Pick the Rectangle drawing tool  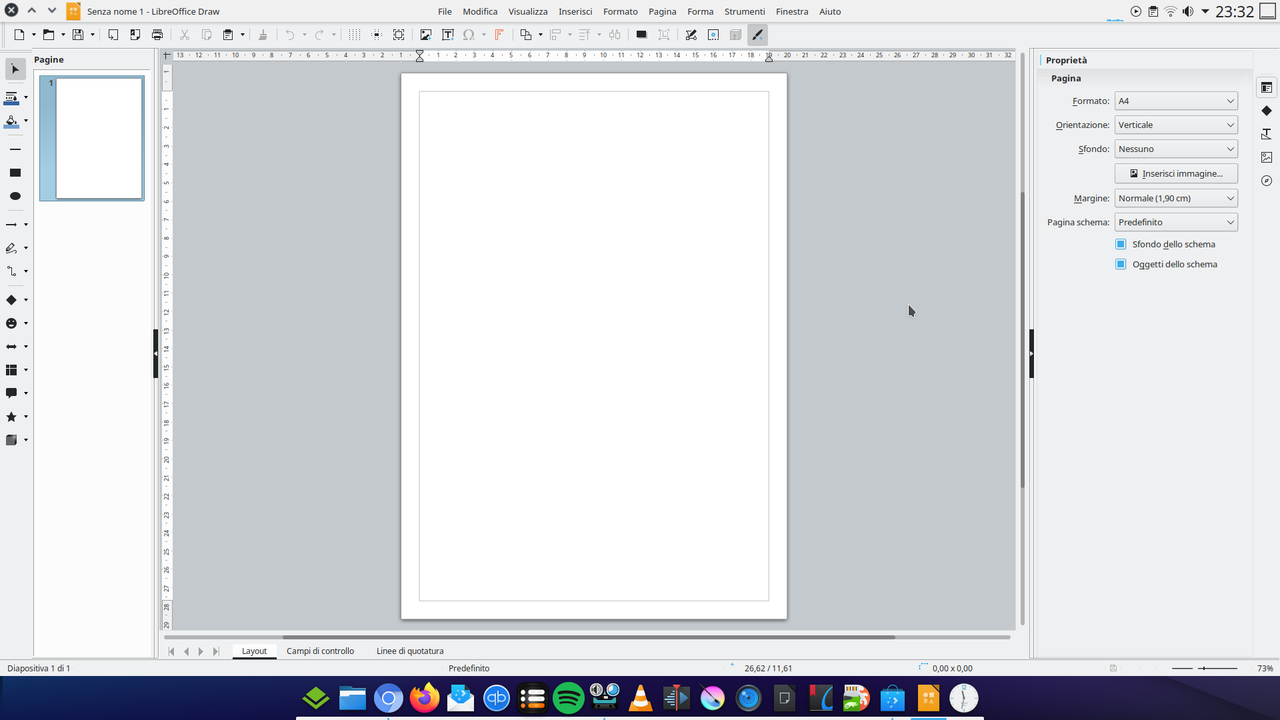[x=15, y=173]
